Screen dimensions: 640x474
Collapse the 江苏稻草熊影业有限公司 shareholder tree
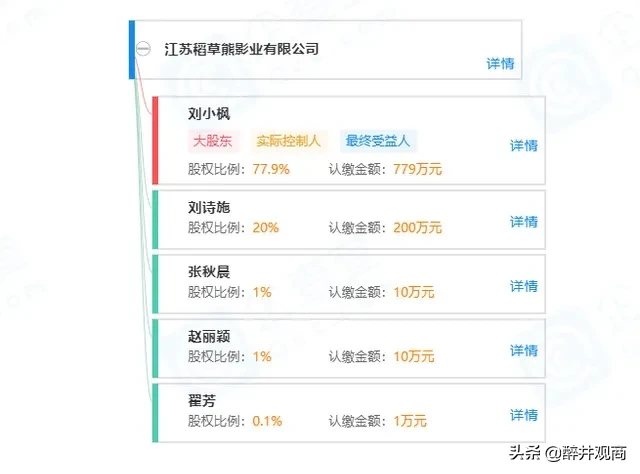[x=143, y=48]
